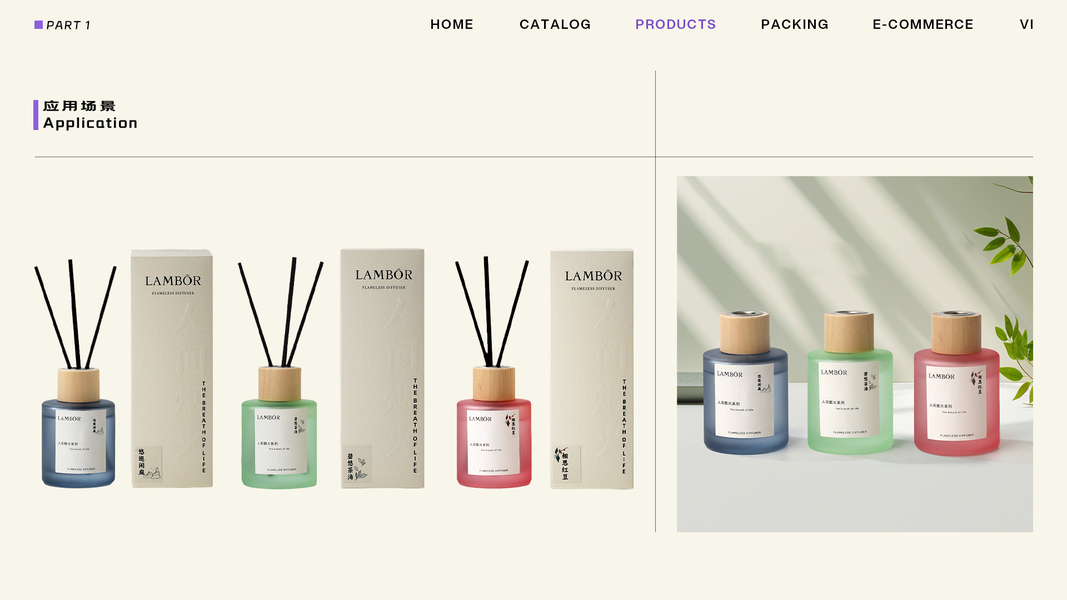The image size is (1067, 600).
Task: Click the PART 1 label
Action: 68,25
